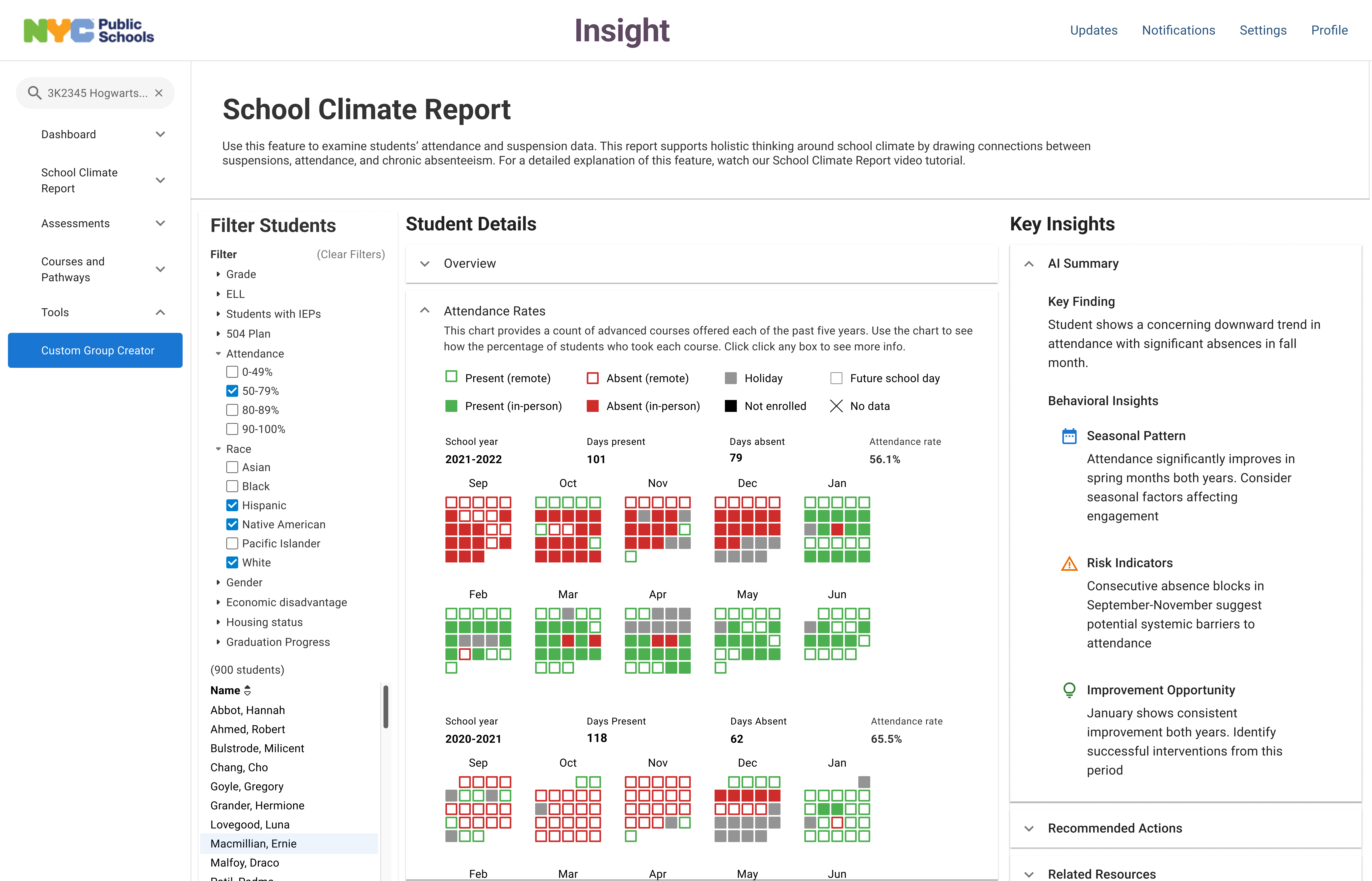Viewport: 1372px width, 881px height.
Task: Click the search magnifier icon
Action: (34, 93)
